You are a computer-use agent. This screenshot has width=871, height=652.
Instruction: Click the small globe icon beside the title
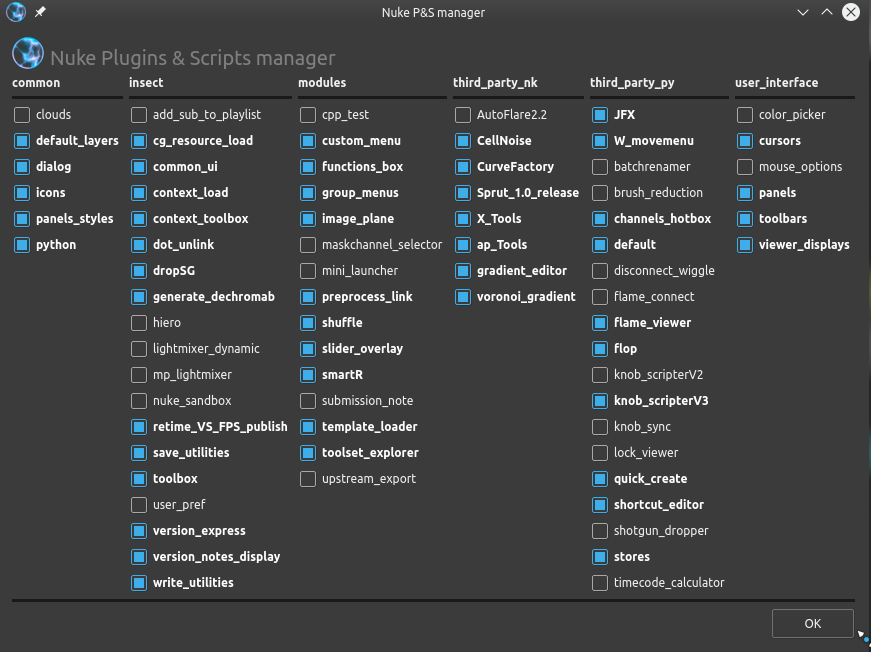[x=15, y=12]
